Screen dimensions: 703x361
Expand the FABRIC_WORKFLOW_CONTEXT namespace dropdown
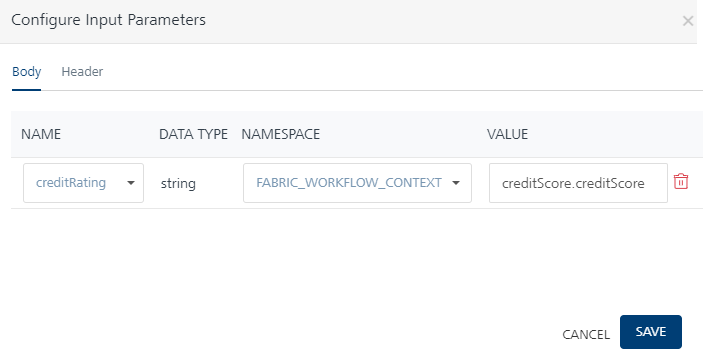click(357, 183)
